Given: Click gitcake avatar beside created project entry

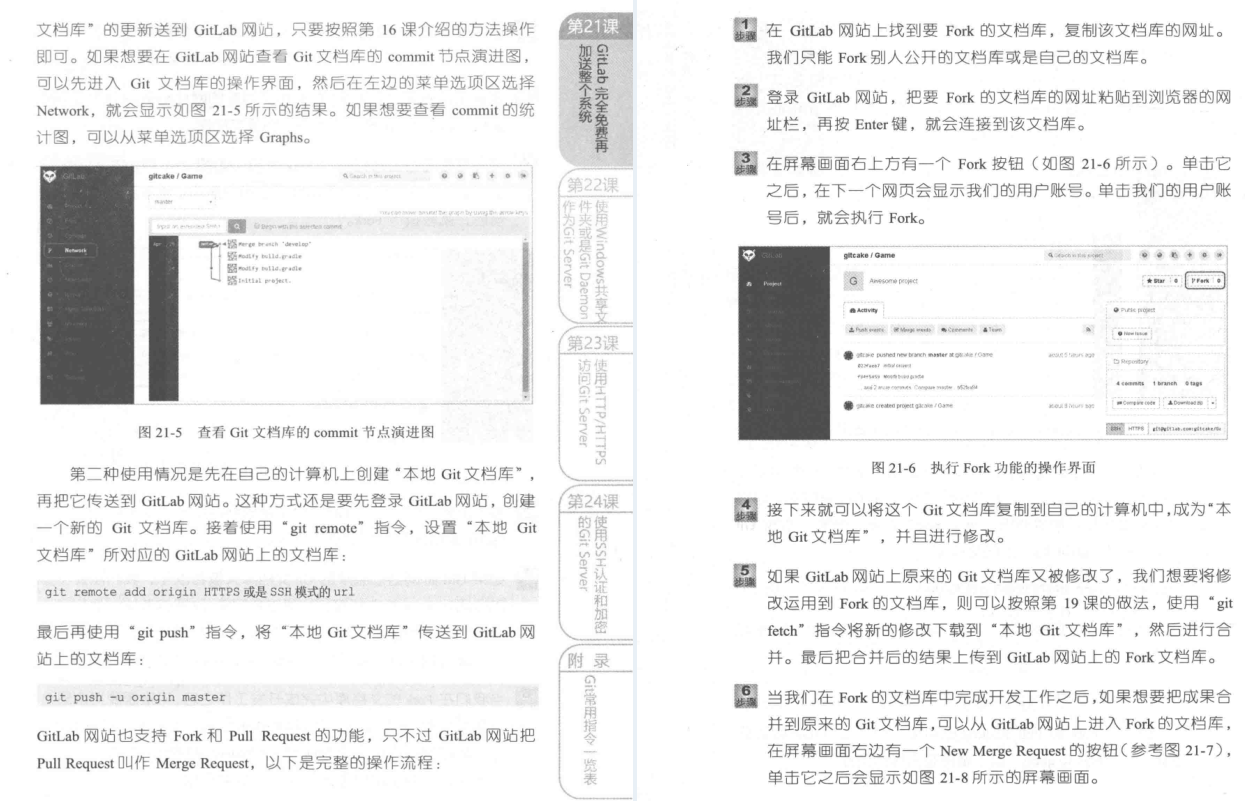Looking at the screenshot, I should [x=848, y=406].
